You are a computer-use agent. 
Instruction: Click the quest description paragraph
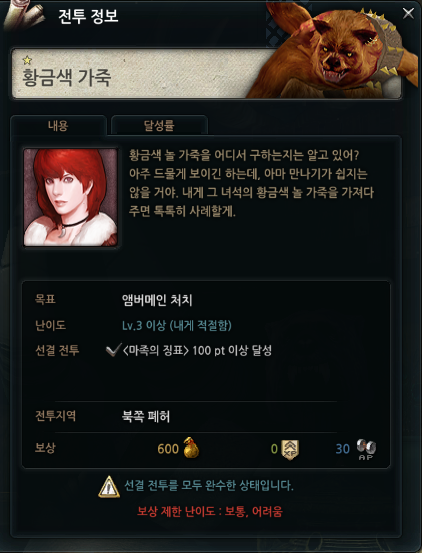[x=251, y=183]
